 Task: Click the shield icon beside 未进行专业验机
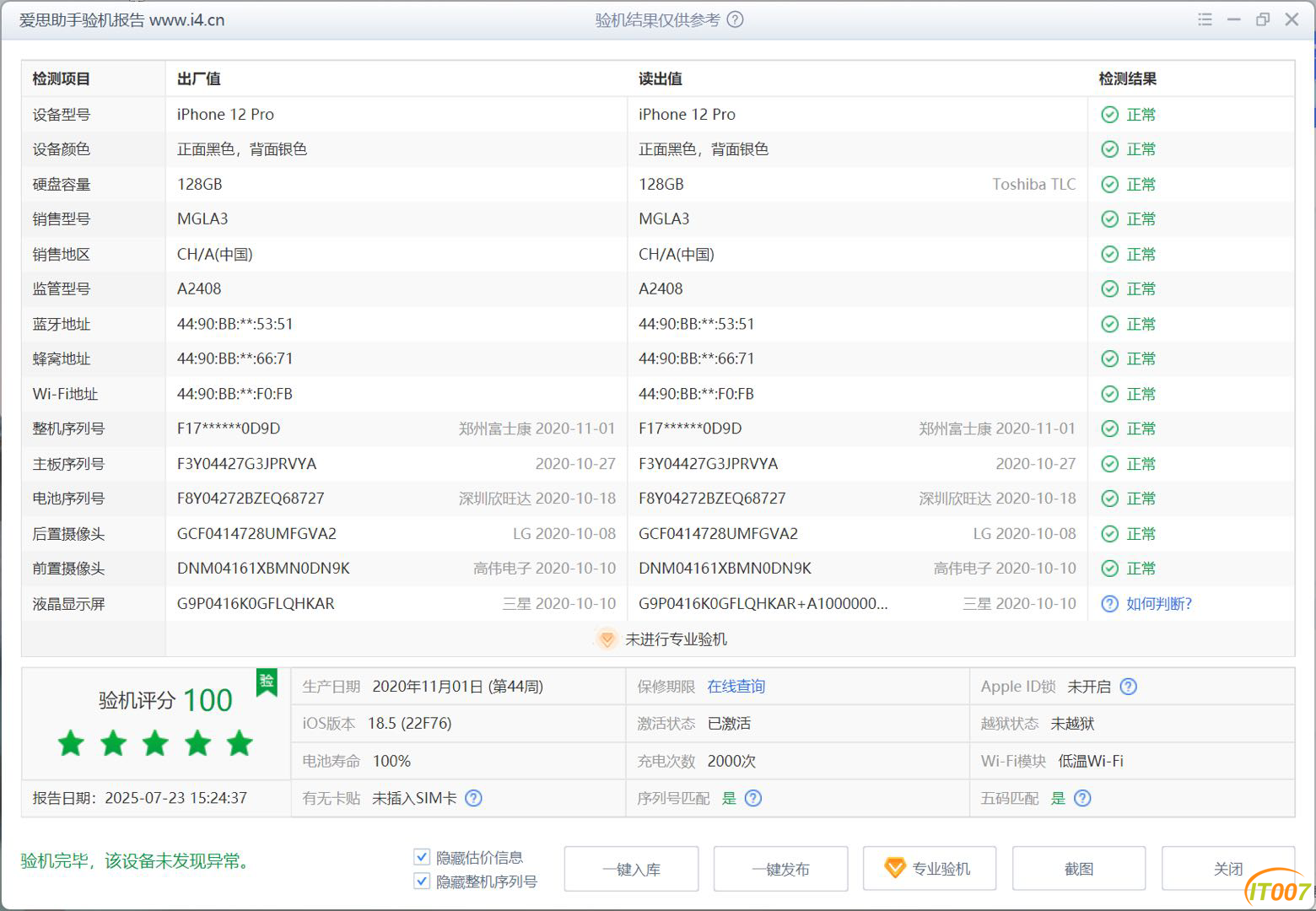click(x=607, y=639)
